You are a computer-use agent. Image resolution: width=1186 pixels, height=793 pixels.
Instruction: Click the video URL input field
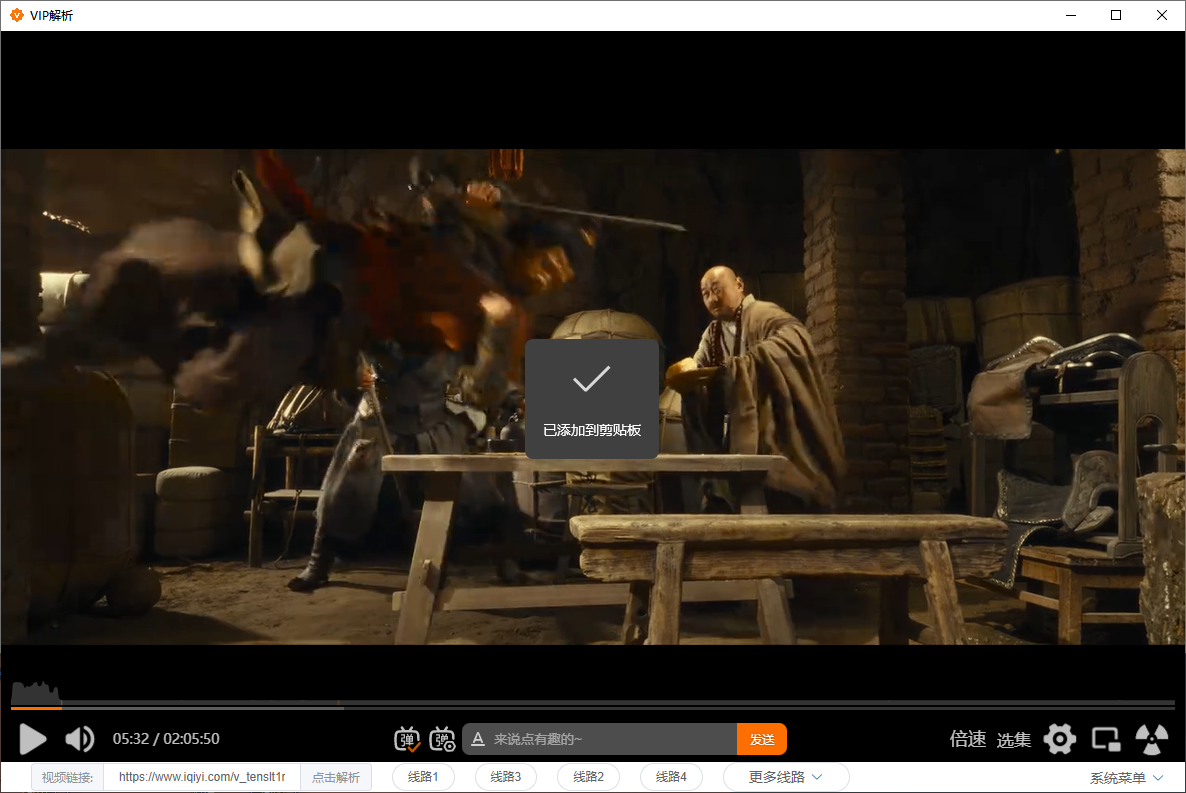202,777
